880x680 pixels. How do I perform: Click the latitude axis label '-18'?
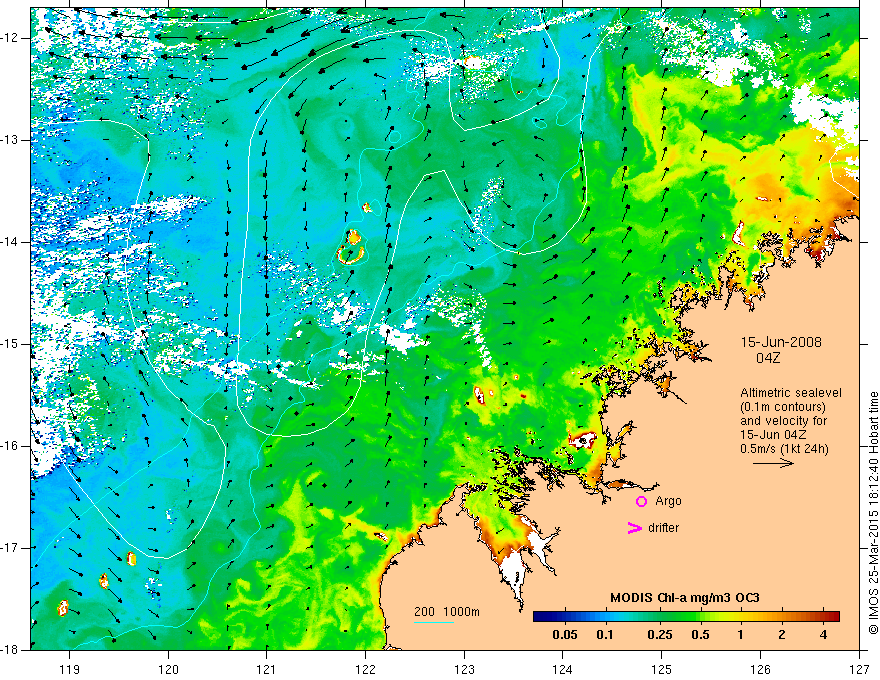pyautogui.click(x=11, y=650)
